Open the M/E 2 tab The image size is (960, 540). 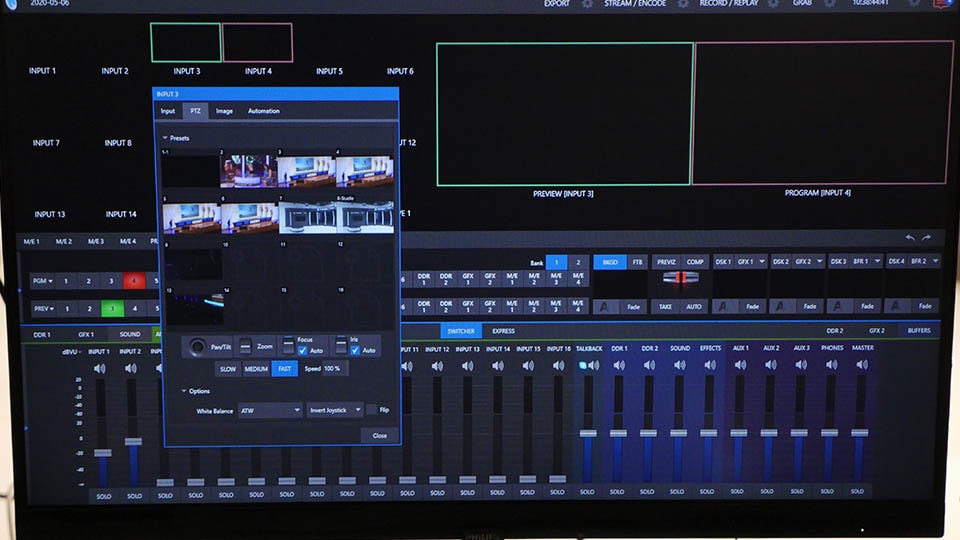point(64,242)
